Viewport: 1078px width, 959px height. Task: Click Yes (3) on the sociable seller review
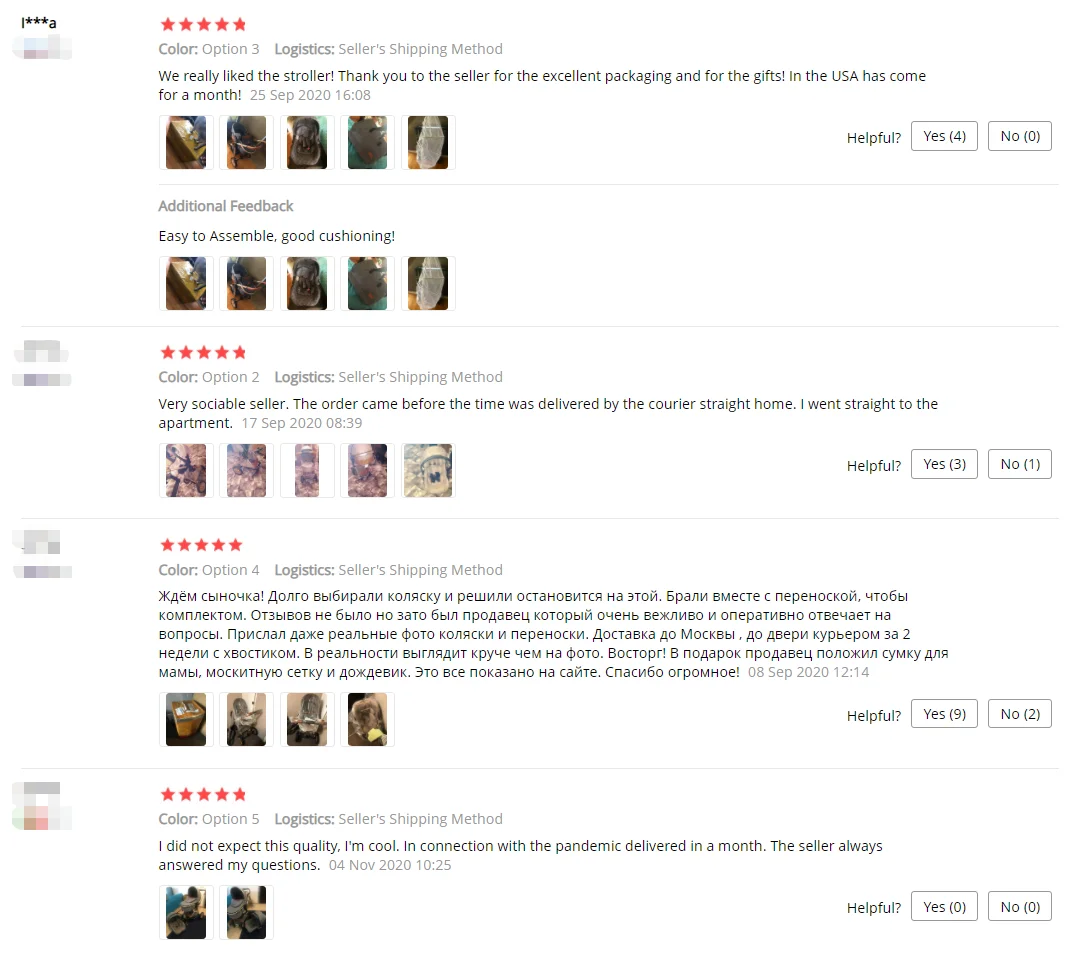[x=943, y=464]
